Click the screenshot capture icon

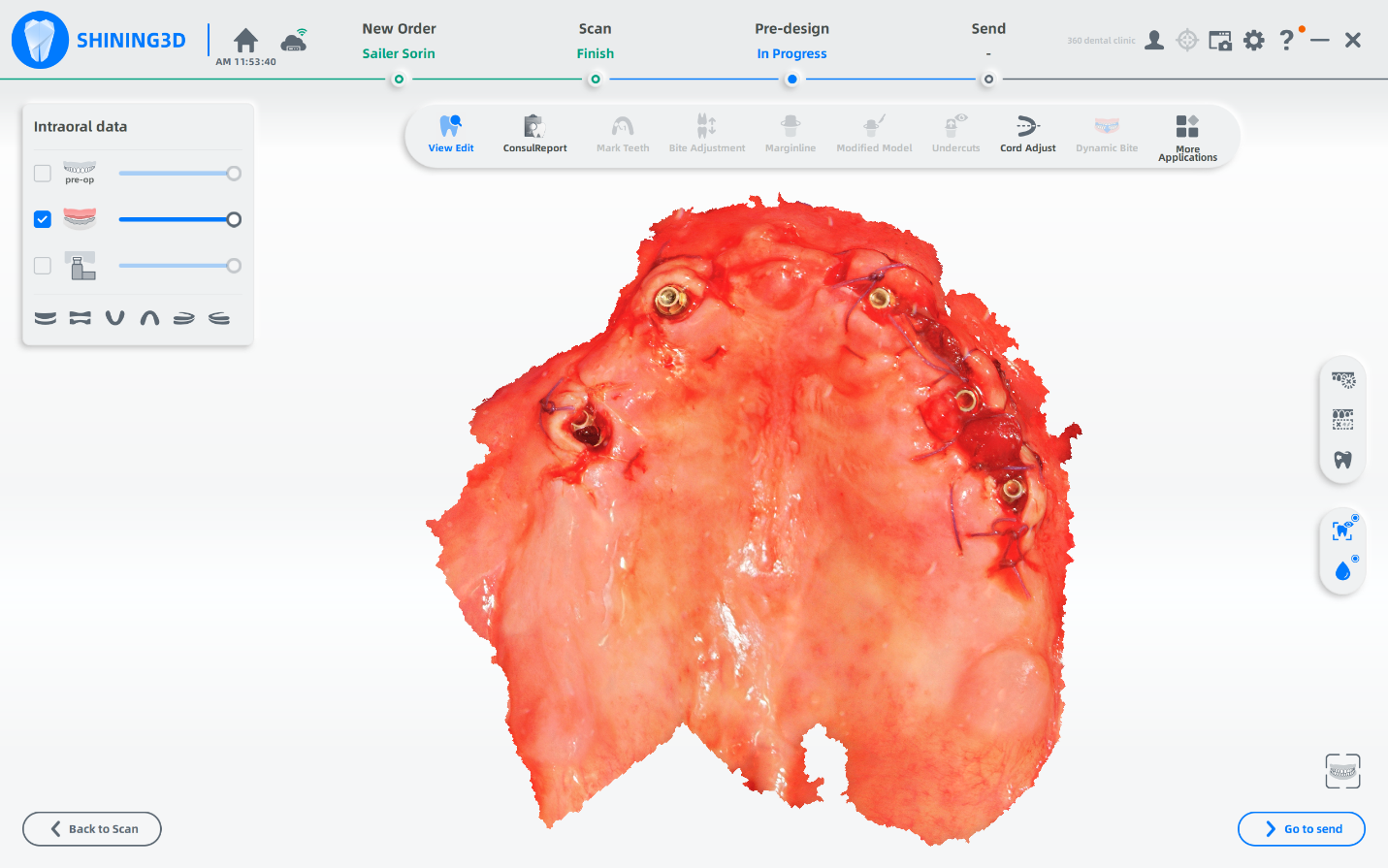pyautogui.click(x=1220, y=41)
